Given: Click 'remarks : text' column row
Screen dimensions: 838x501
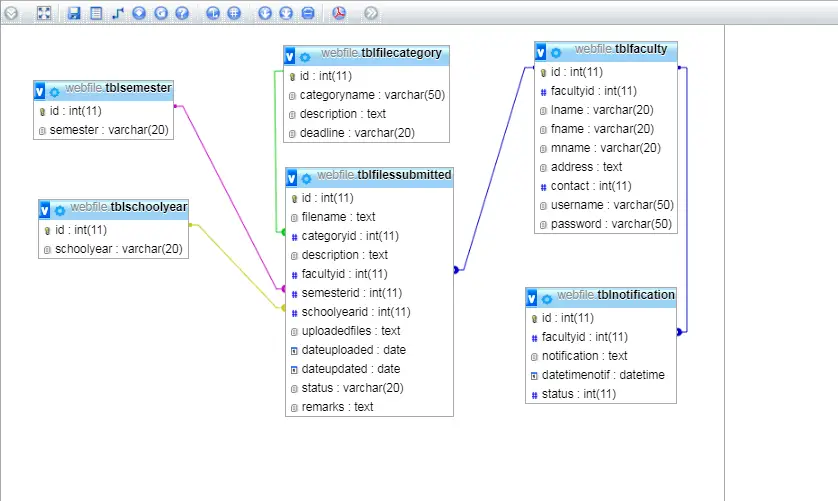Looking at the screenshot, I should click(x=369, y=407).
